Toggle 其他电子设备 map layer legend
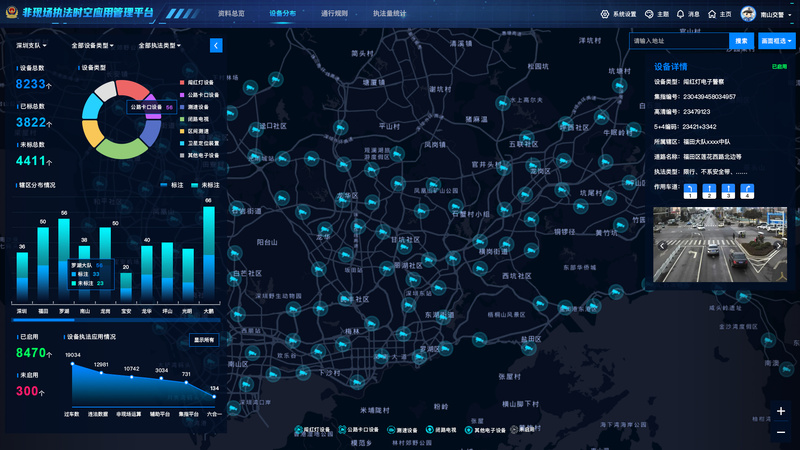 pos(485,430)
